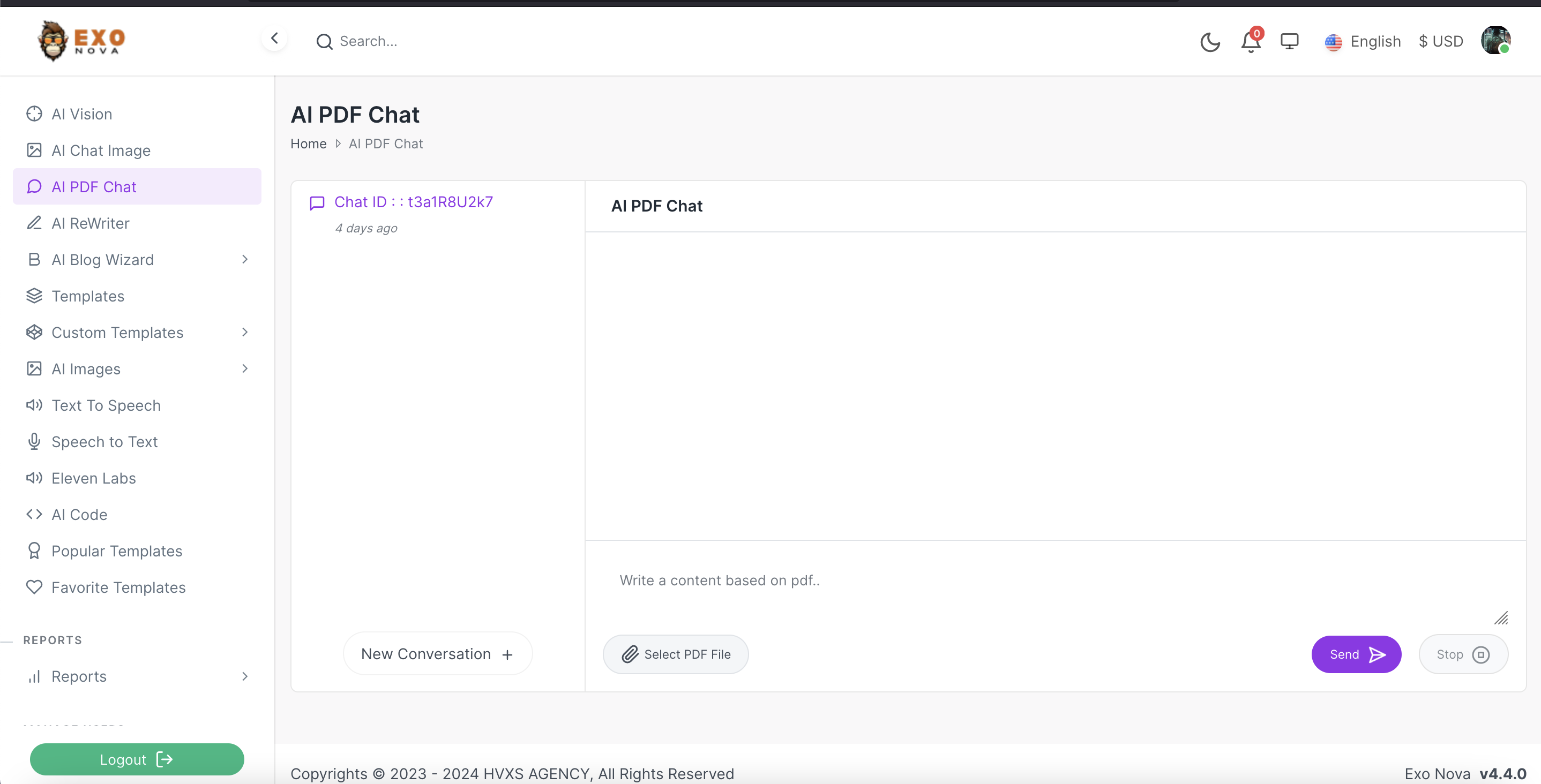
Task: Collapse sidebar with the left chevron
Action: 274,39
